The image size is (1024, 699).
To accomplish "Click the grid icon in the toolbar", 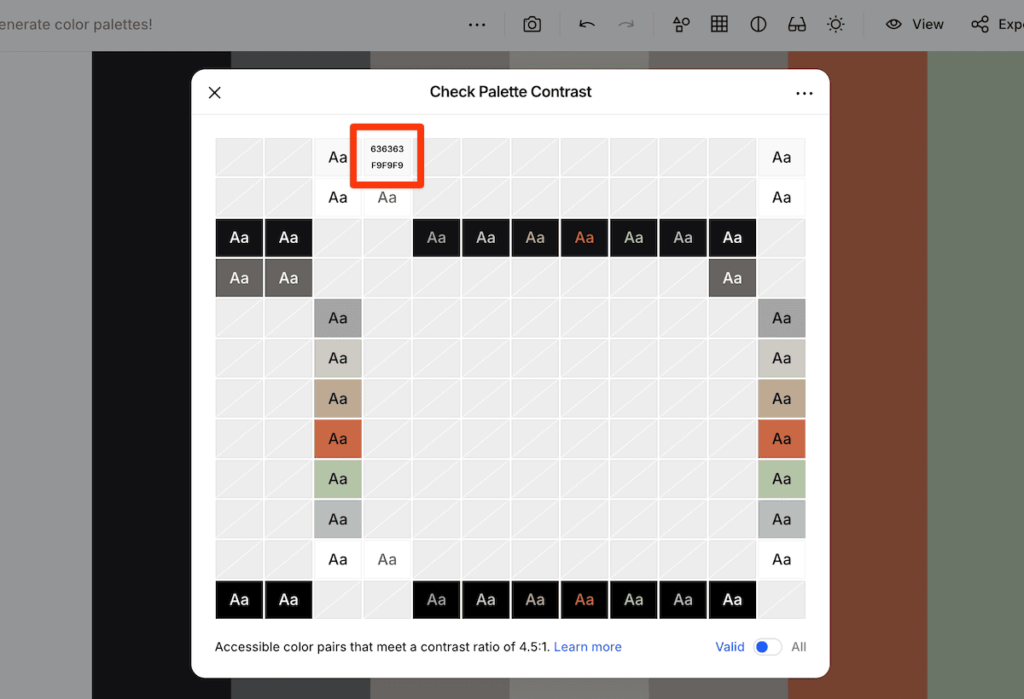I will click(719, 25).
